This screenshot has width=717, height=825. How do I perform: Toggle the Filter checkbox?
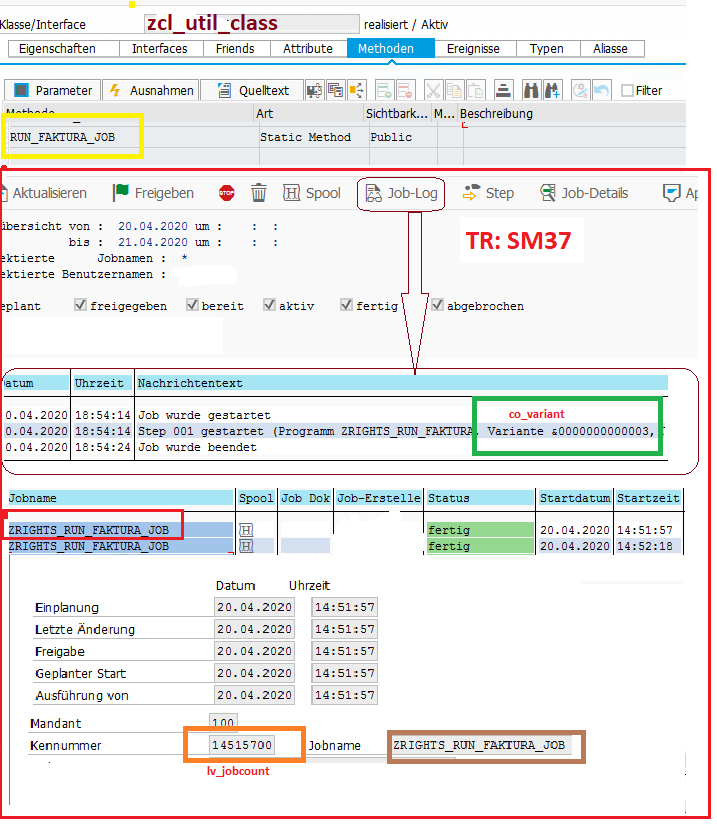pos(627,91)
